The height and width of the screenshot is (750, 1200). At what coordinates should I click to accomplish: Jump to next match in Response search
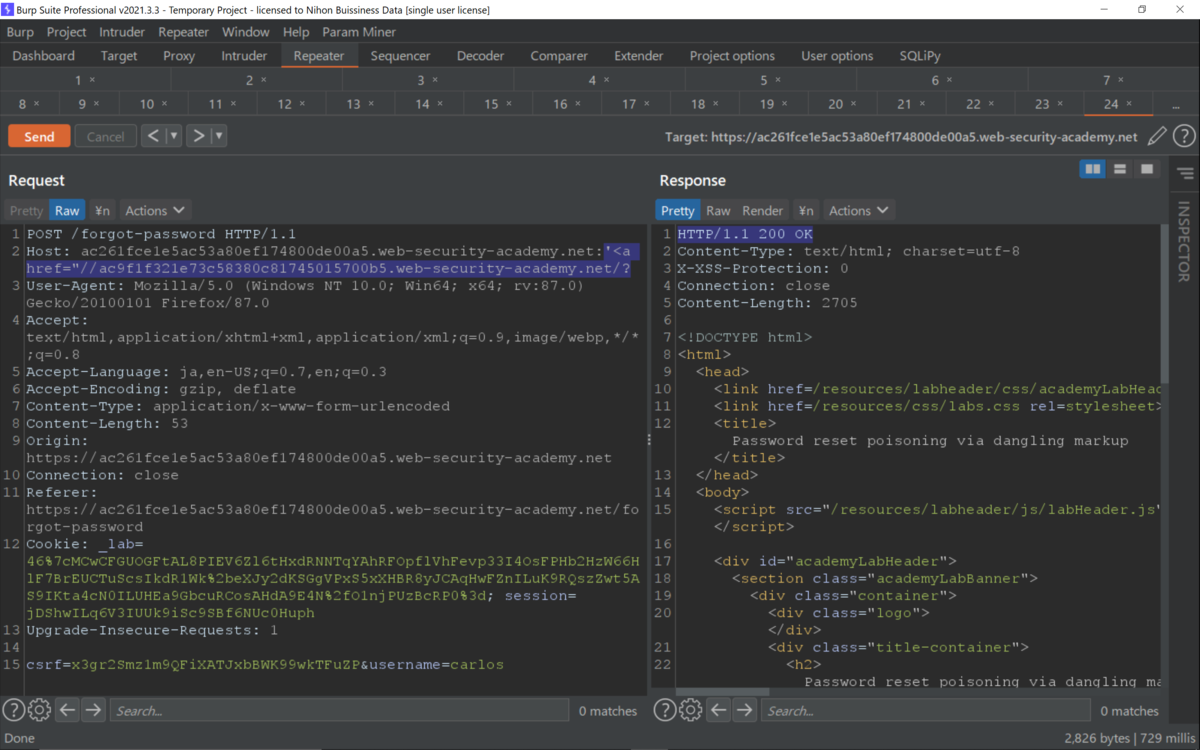(x=745, y=711)
